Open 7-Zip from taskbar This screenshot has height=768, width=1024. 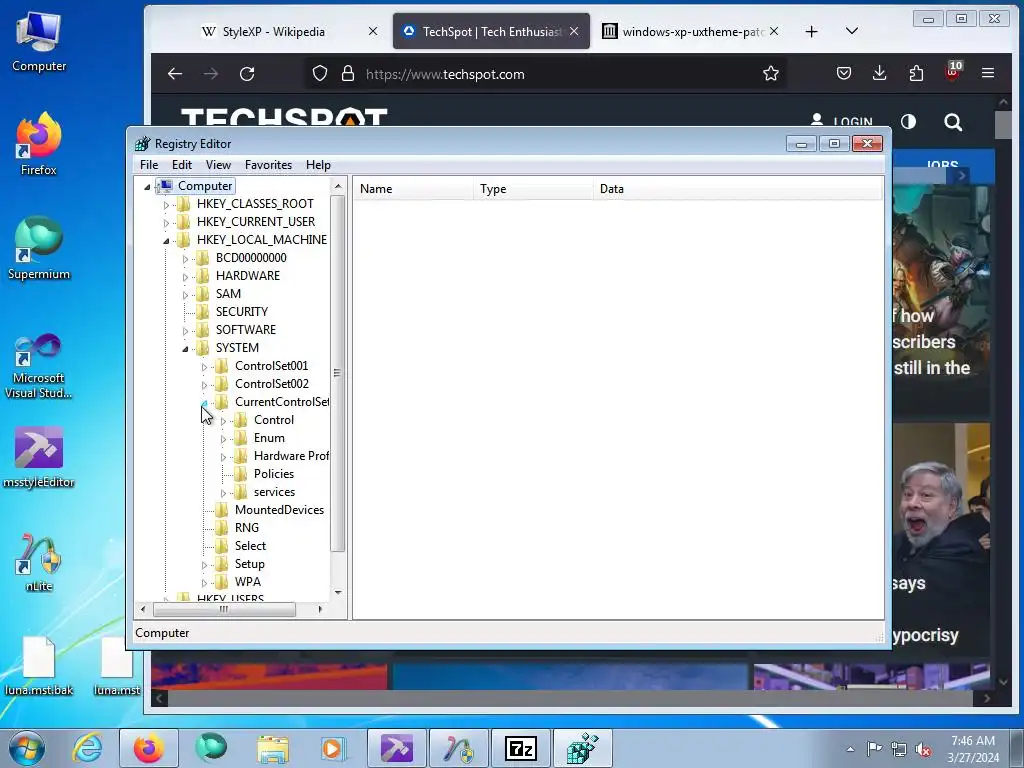520,748
